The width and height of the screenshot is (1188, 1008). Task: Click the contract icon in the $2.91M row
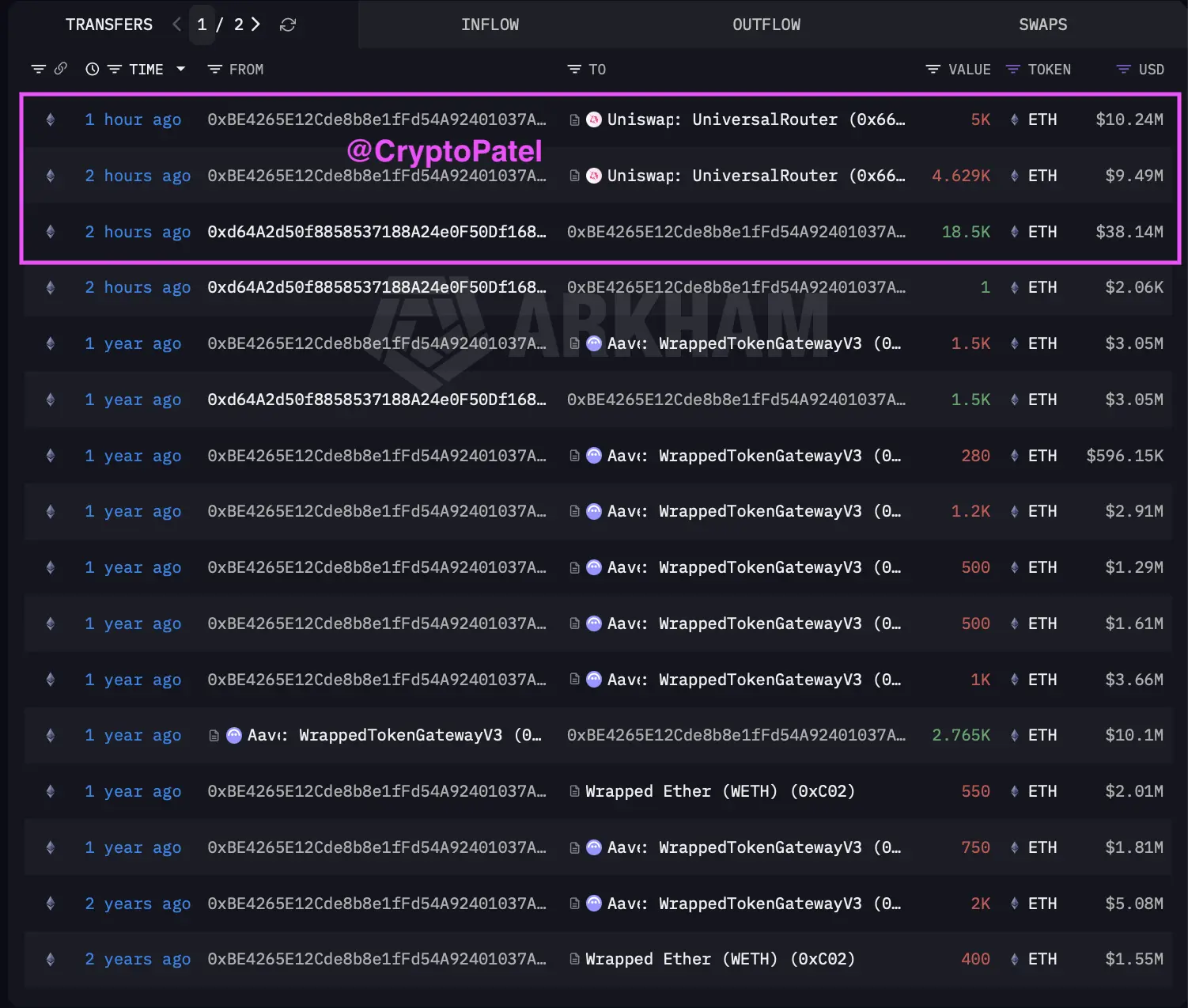click(575, 511)
